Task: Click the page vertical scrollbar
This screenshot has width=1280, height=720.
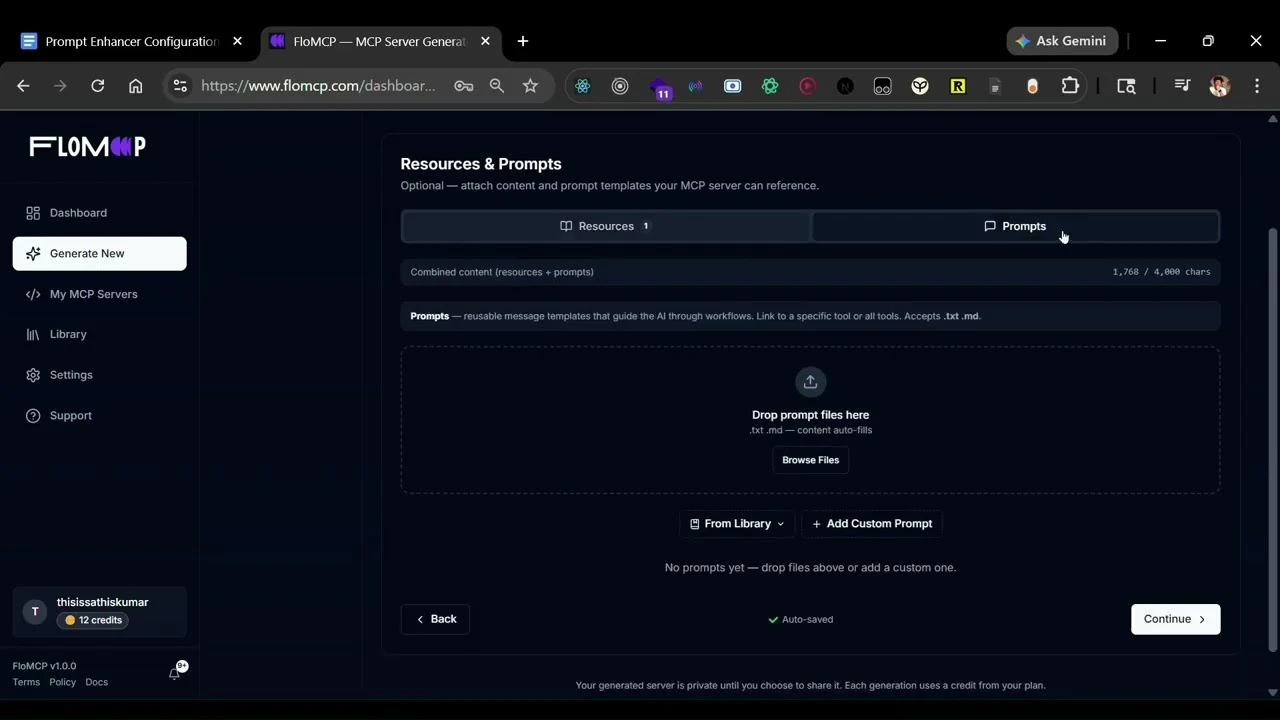Action: point(1272,440)
